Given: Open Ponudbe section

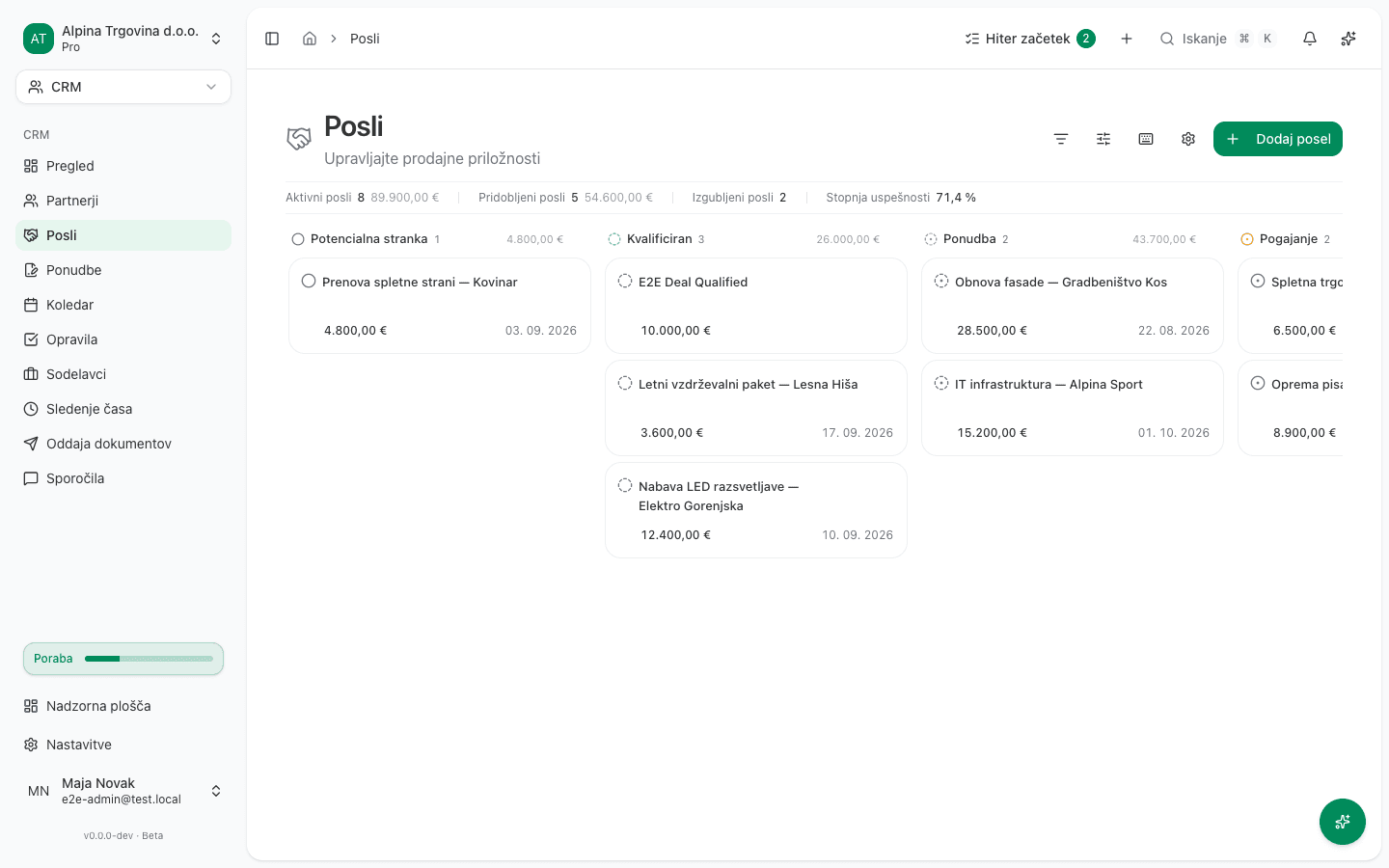Looking at the screenshot, I should [x=123, y=270].
